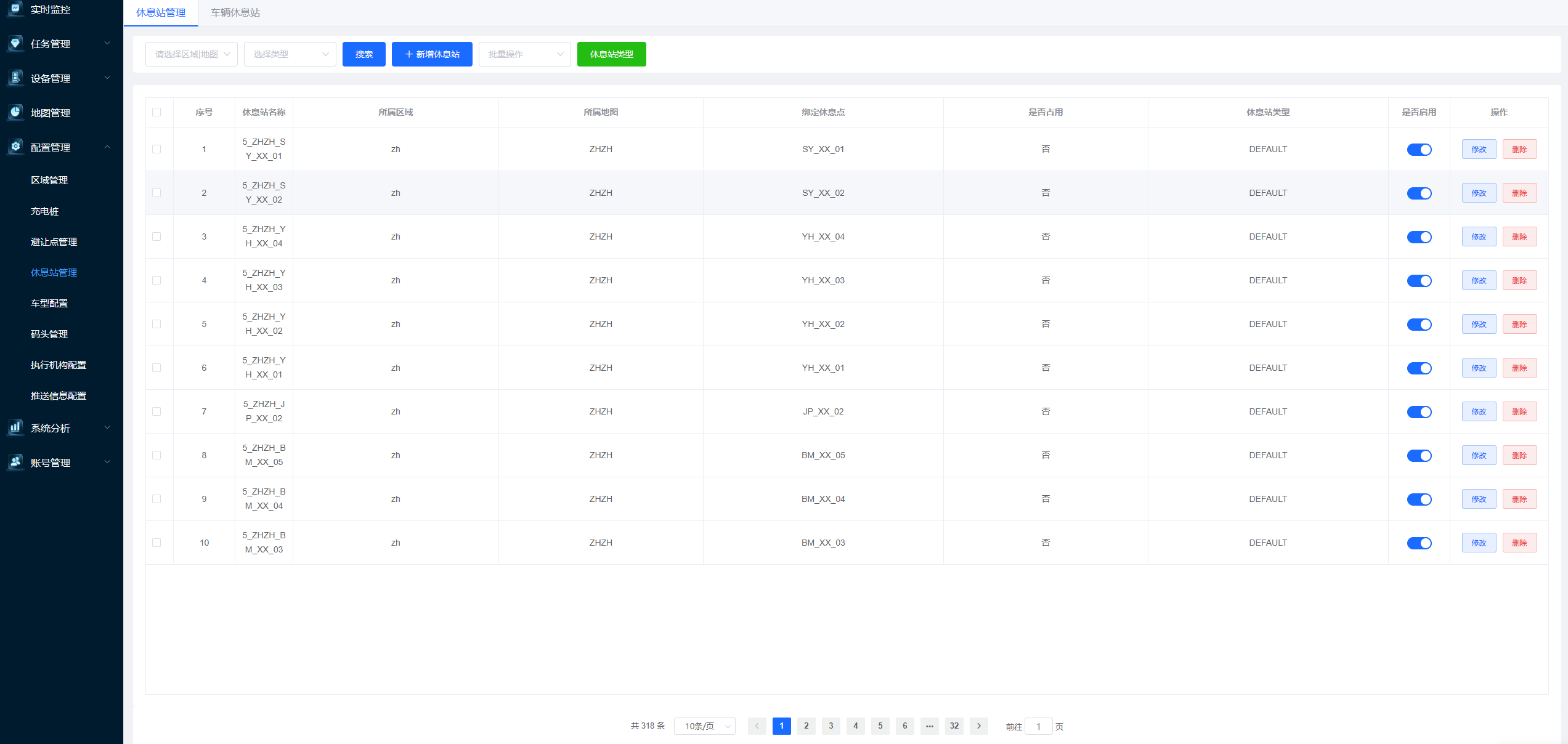Open 充电桩 in the sidebar
Screen dimensions: 1568x744
(44, 211)
